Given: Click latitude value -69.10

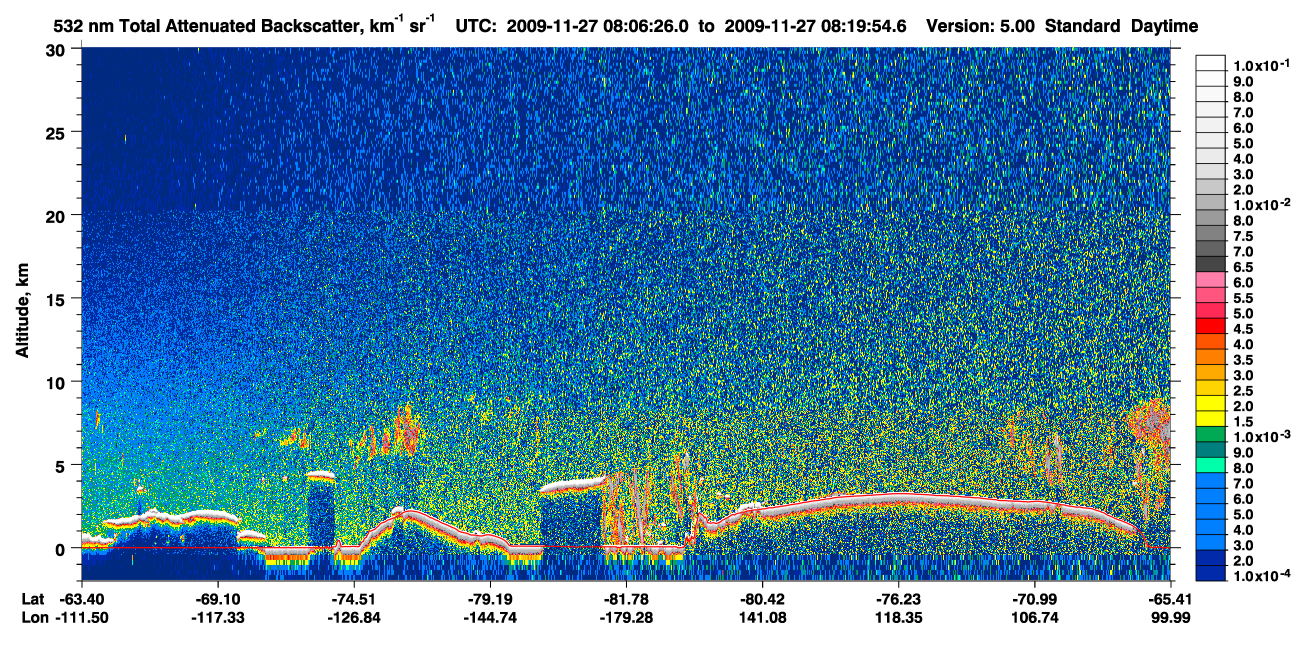Looking at the screenshot, I should coord(217,599).
